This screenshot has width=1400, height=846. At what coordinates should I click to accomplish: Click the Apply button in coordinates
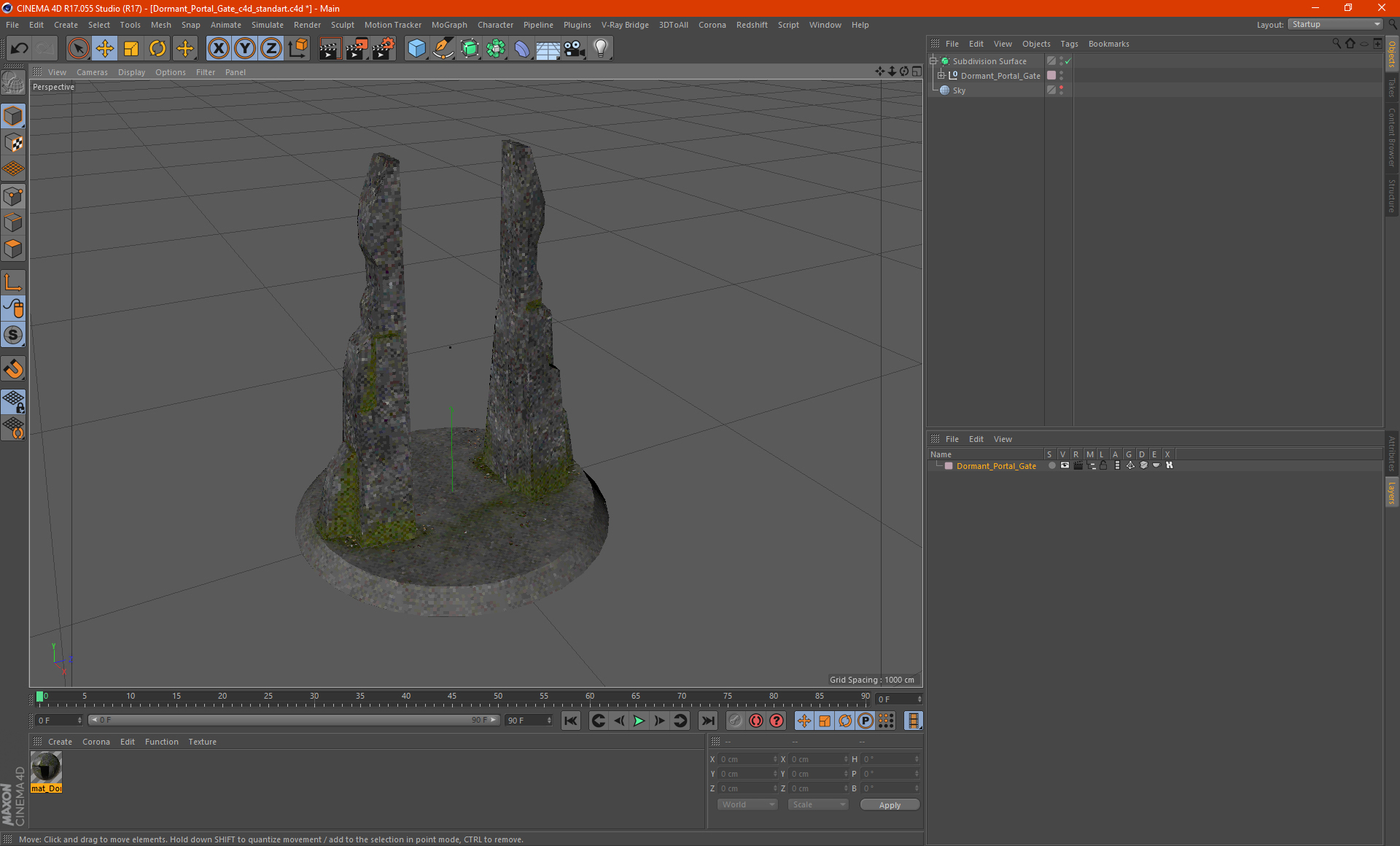click(886, 805)
